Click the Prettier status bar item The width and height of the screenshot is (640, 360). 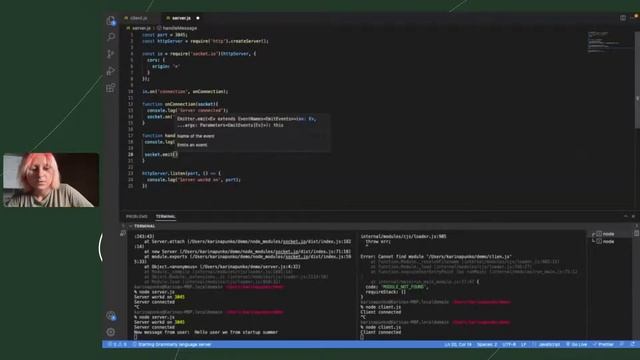click(x=603, y=344)
